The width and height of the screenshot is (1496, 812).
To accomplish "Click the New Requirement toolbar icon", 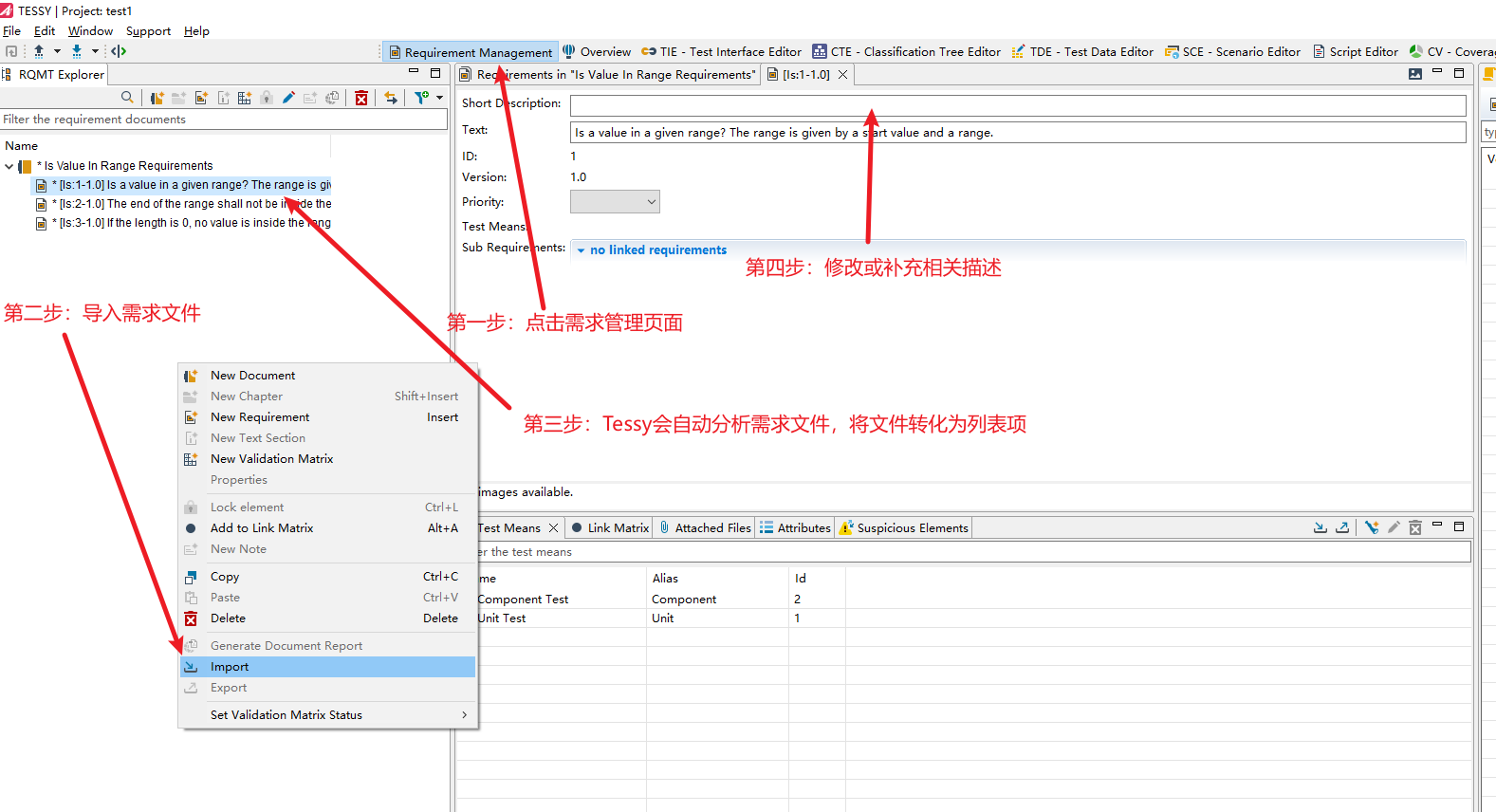I will (201, 97).
